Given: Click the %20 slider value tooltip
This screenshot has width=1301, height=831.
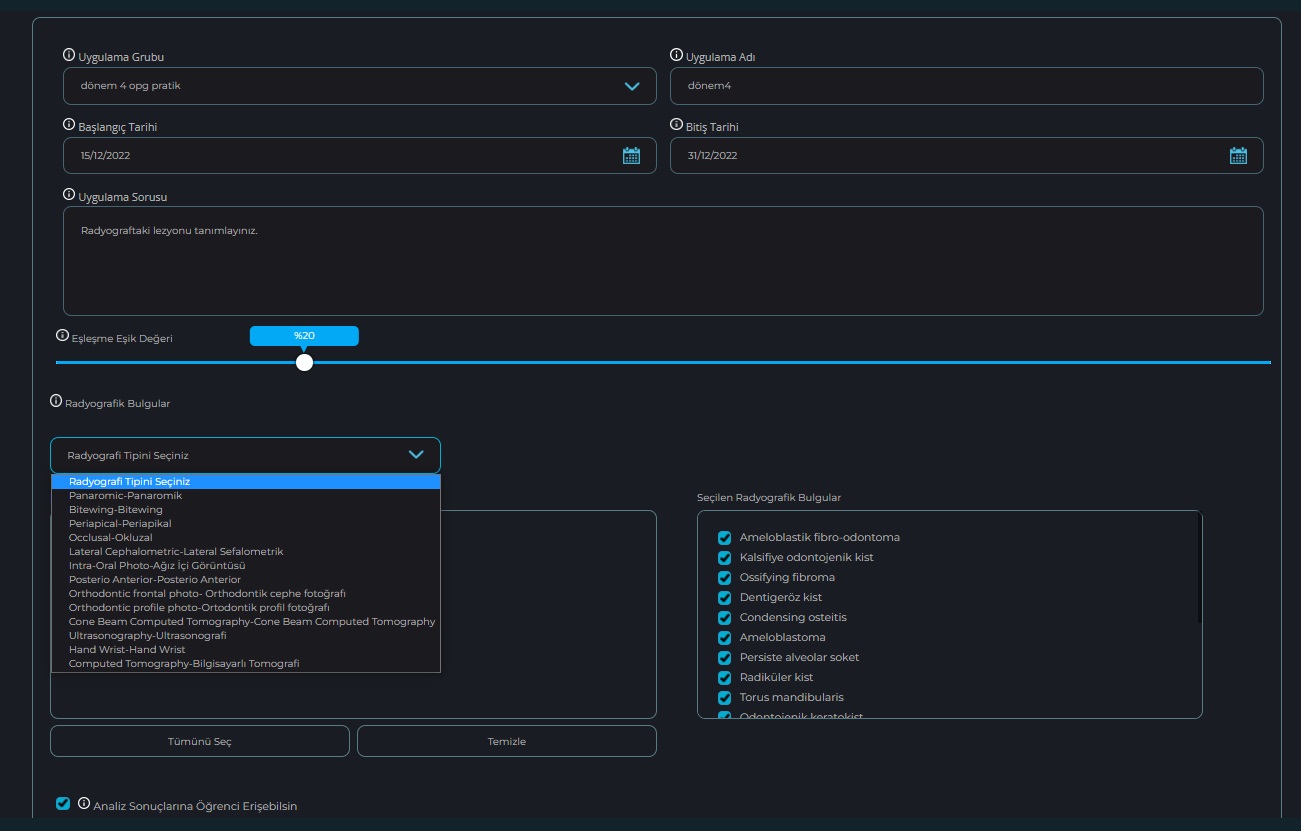Looking at the screenshot, I should tap(304, 336).
